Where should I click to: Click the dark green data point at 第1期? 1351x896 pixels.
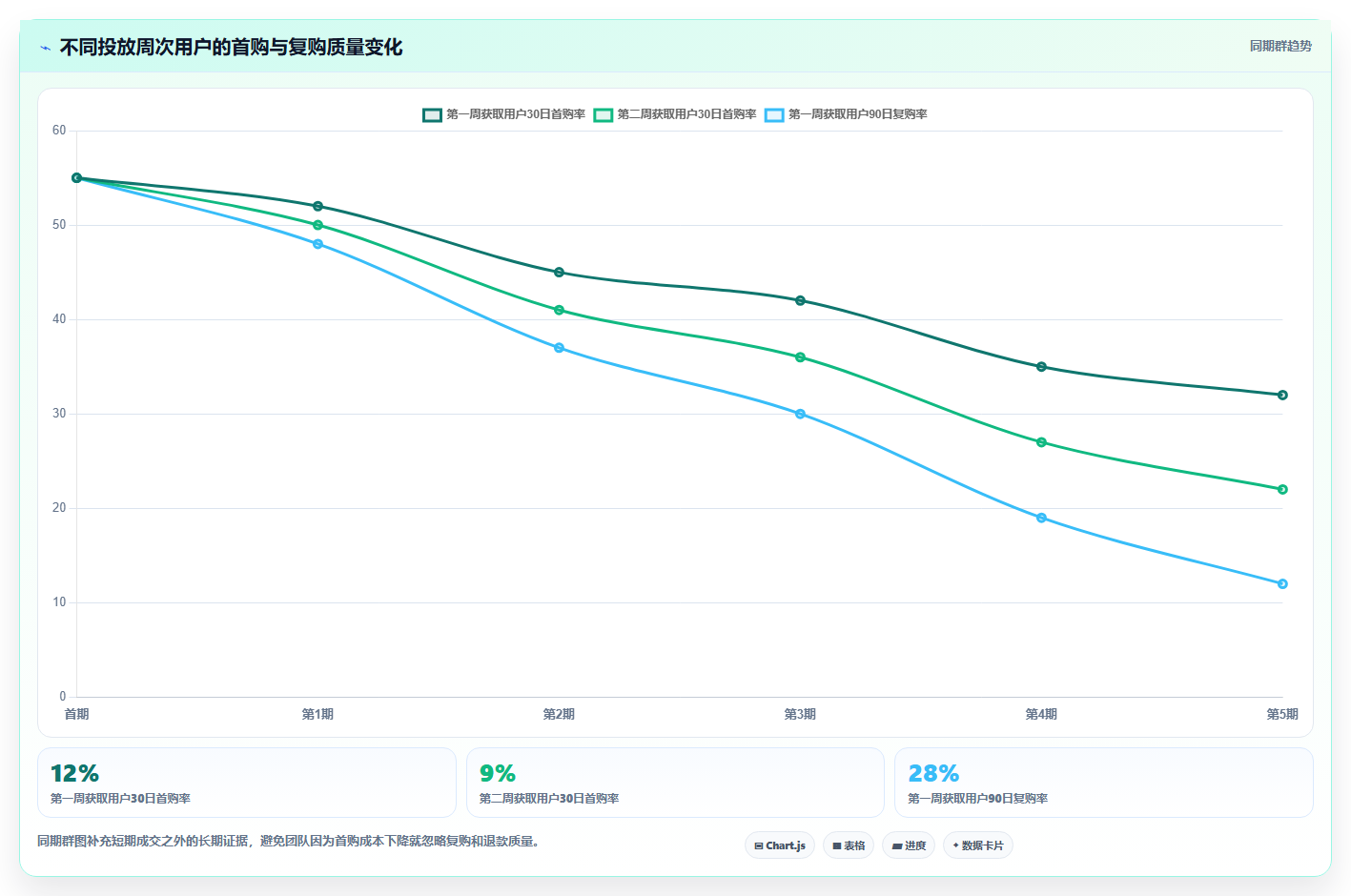click(x=318, y=206)
